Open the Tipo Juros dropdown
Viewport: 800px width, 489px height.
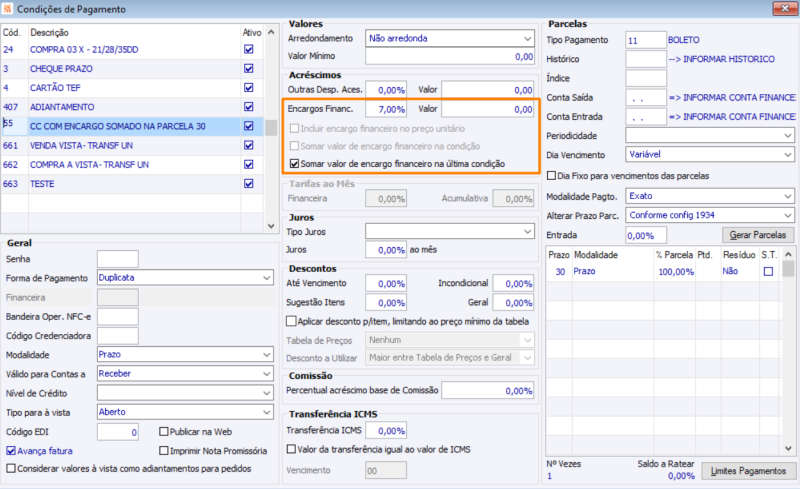click(x=528, y=231)
